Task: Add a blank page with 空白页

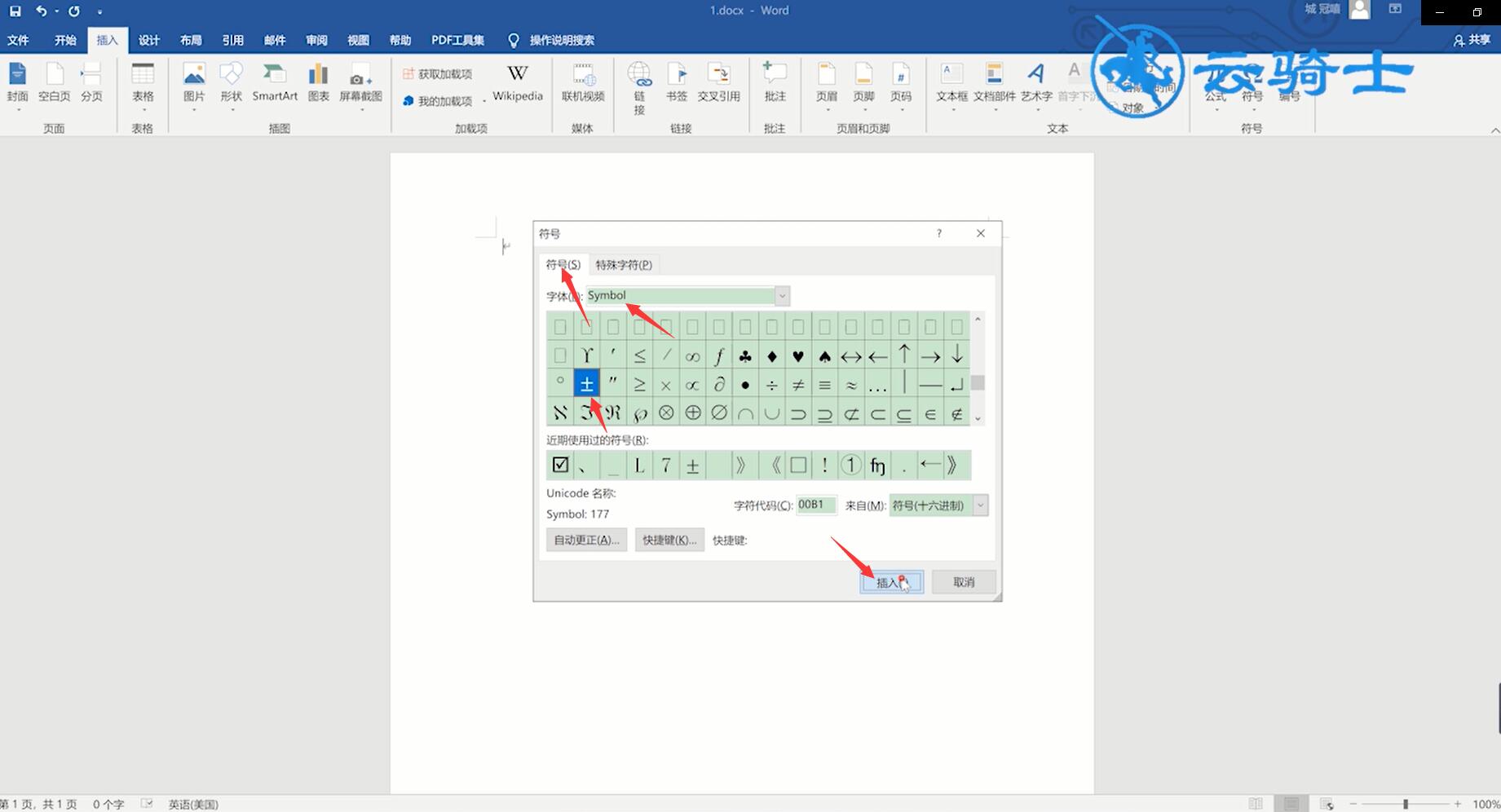Action: pyautogui.click(x=54, y=83)
